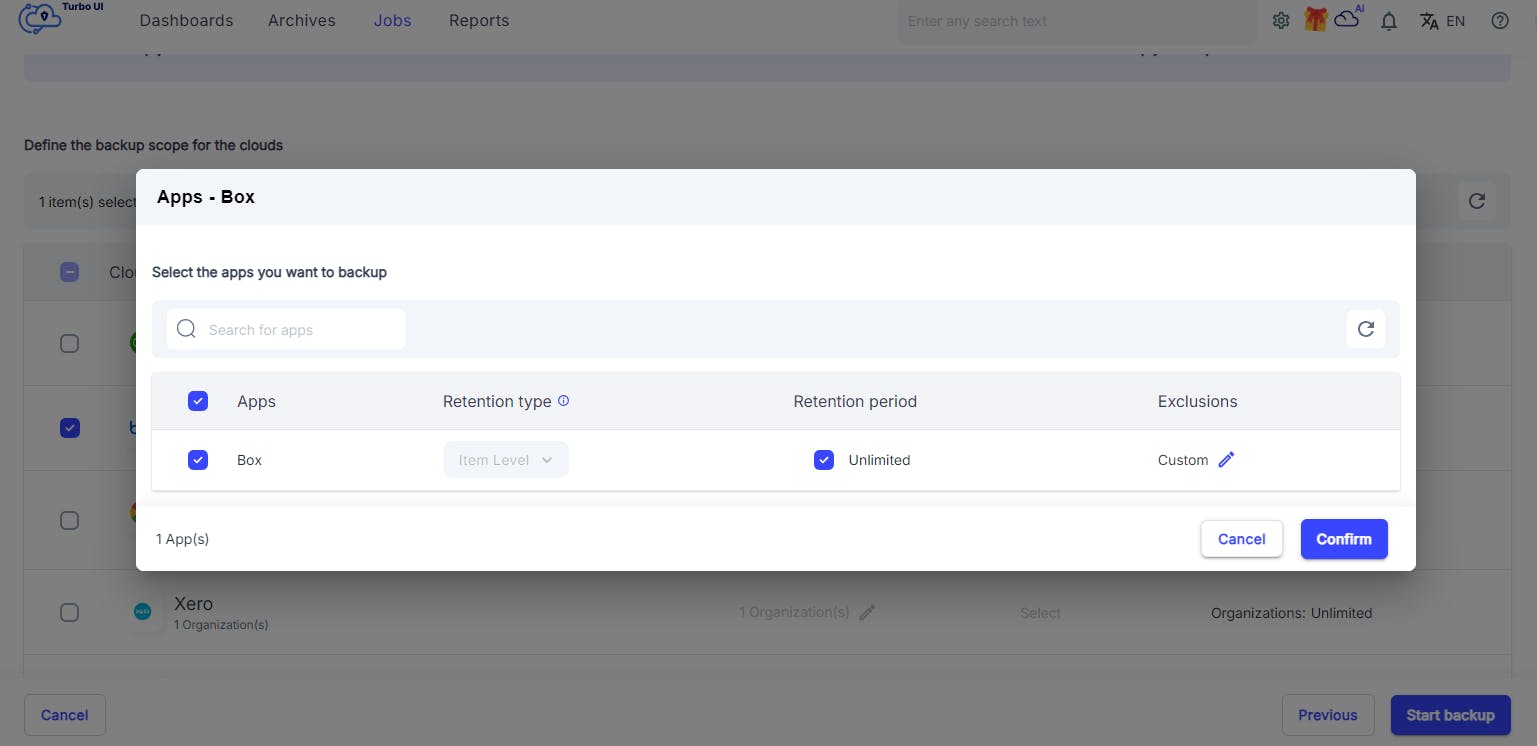Click the magnifier icon in apps search

186,329
